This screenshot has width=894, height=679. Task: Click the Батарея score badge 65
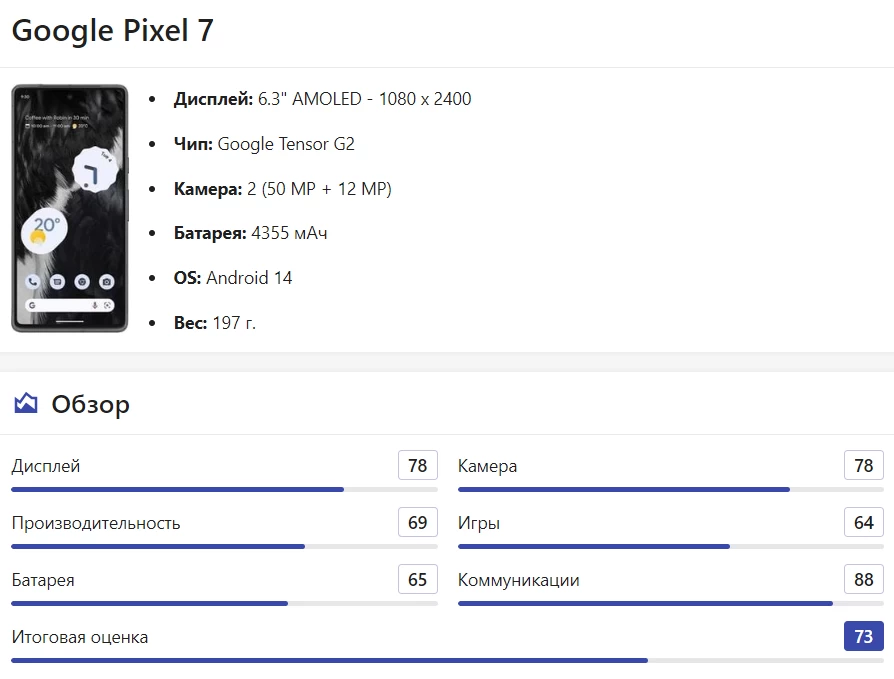click(x=418, y=580)
